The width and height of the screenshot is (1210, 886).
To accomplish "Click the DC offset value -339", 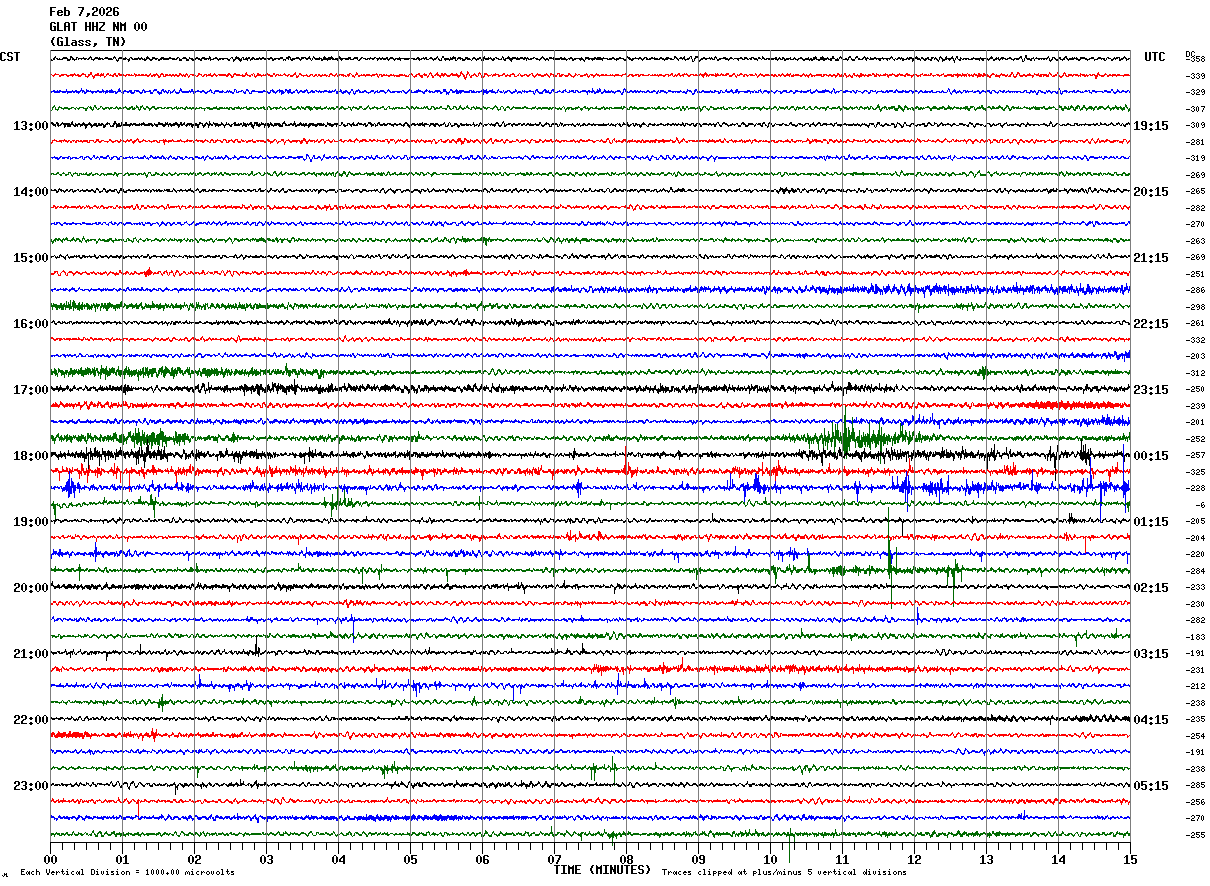I will click(x=1195, y=76).
